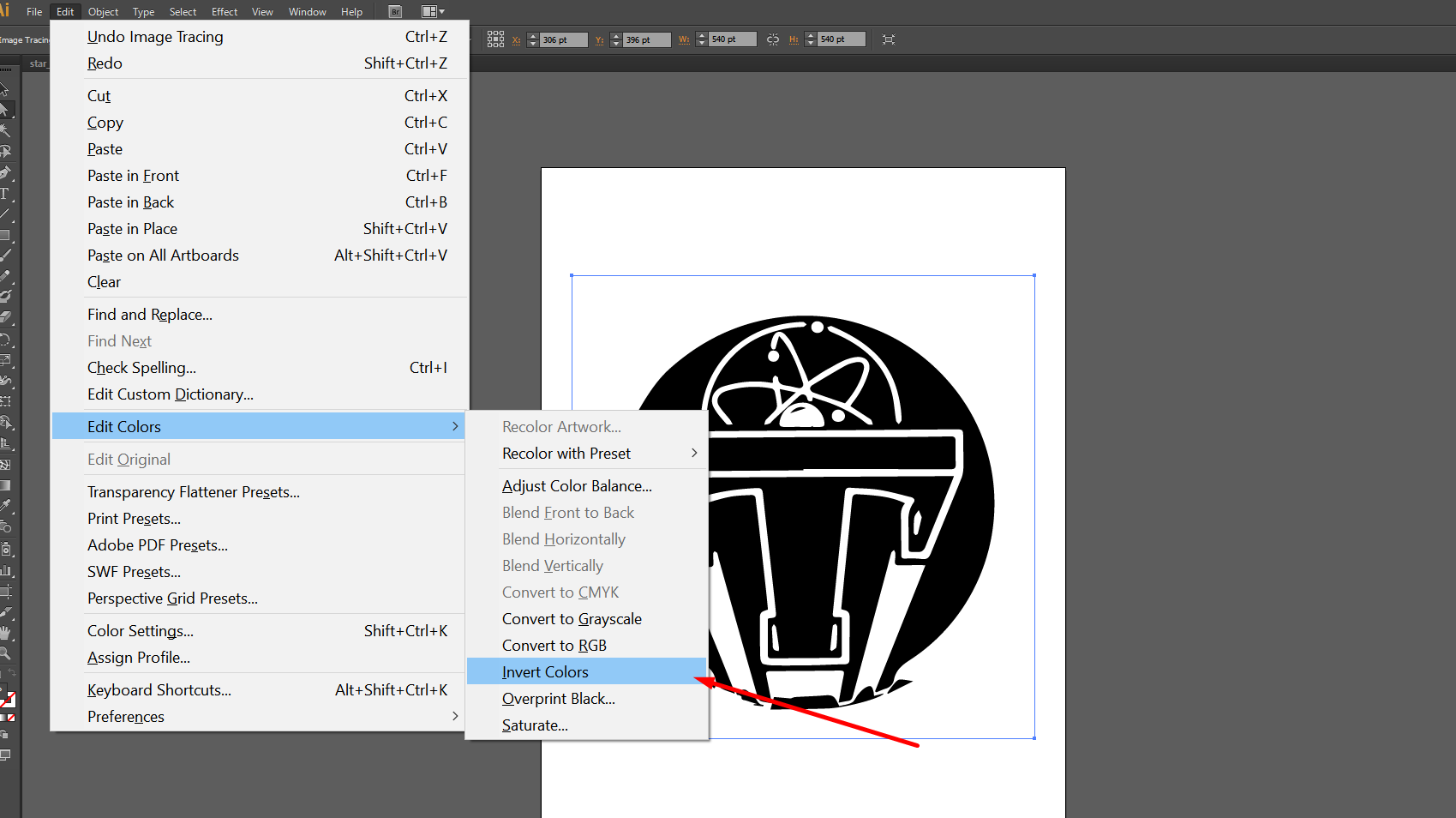Screen dimensions: 1456x818
Task: Select the Blob Brush tool
Action: point(5,297)
